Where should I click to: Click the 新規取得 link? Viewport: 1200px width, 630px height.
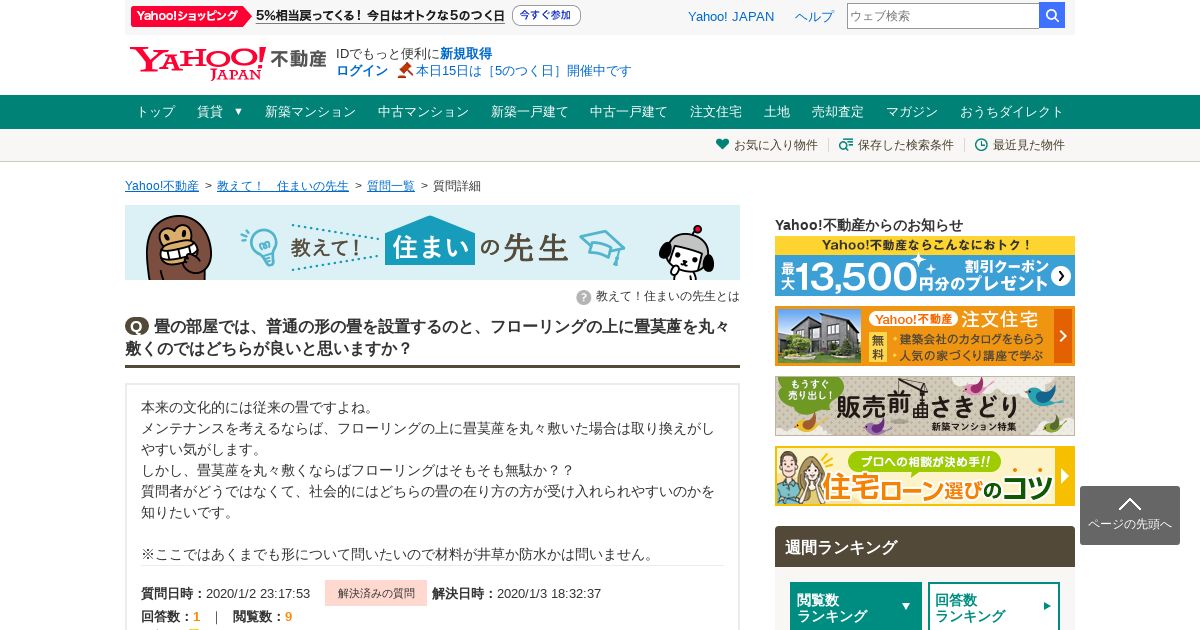[466, 54]
